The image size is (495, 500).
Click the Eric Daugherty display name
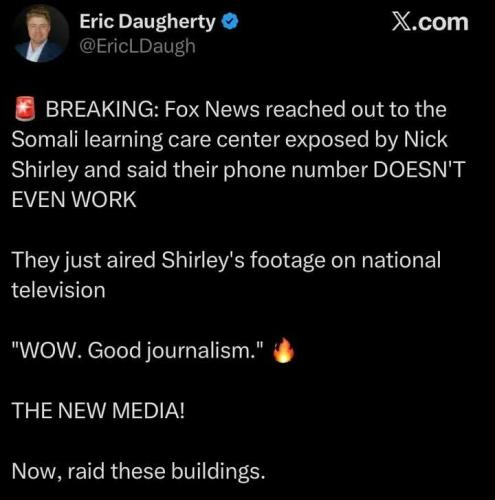(147, 22)
